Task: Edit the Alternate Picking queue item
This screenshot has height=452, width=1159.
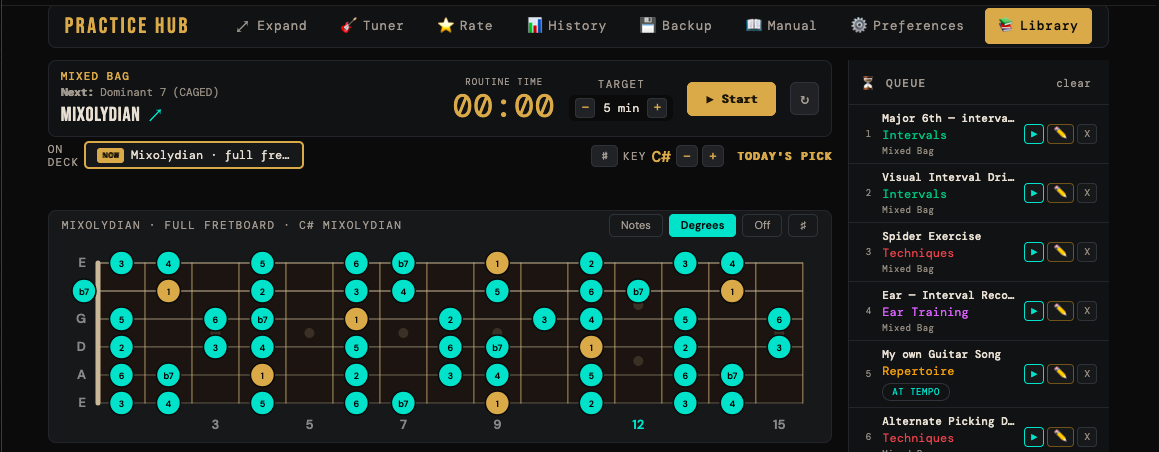Action: pos(1060,436)
